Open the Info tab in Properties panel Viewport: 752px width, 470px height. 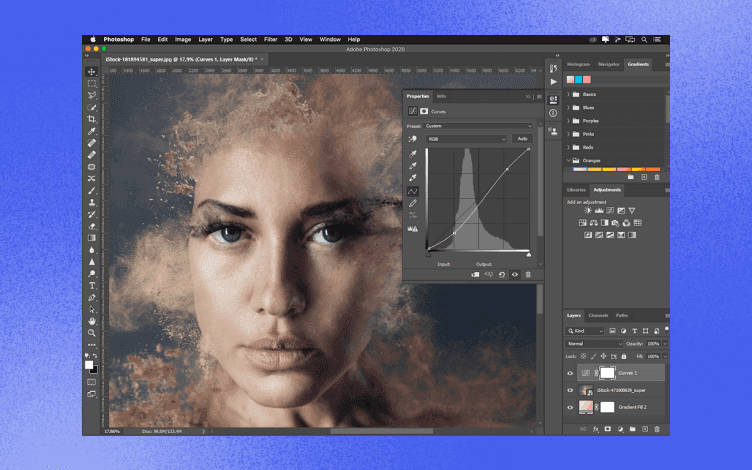point(441,96)
